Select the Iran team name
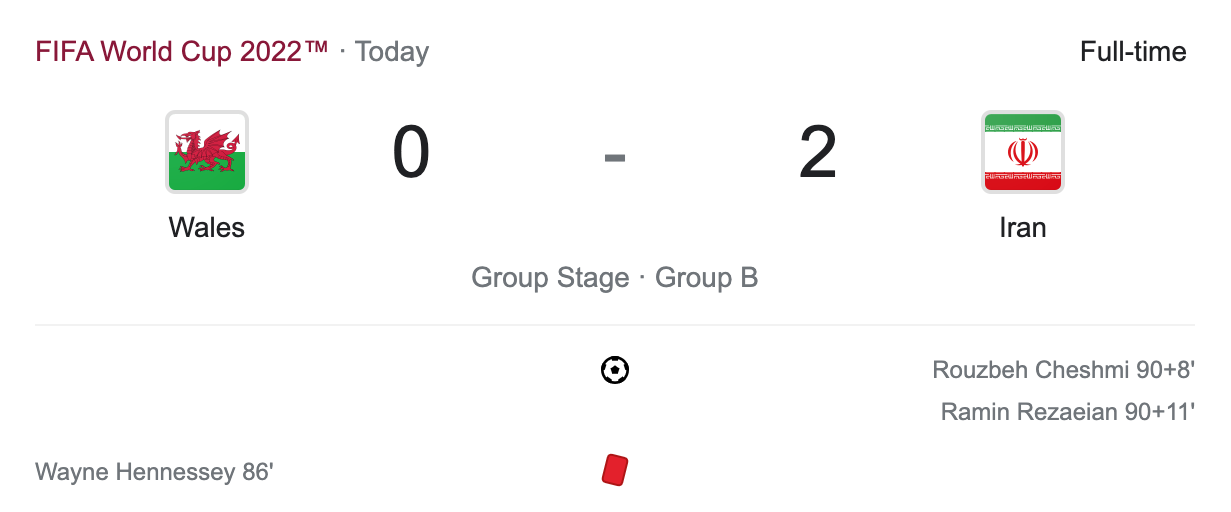 pos(1022,228)
